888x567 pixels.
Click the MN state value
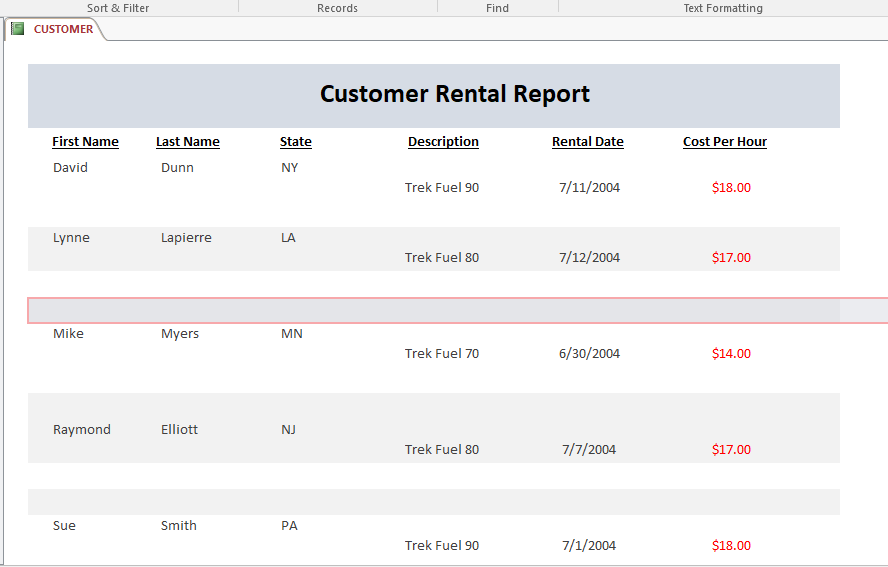[291, 334]
